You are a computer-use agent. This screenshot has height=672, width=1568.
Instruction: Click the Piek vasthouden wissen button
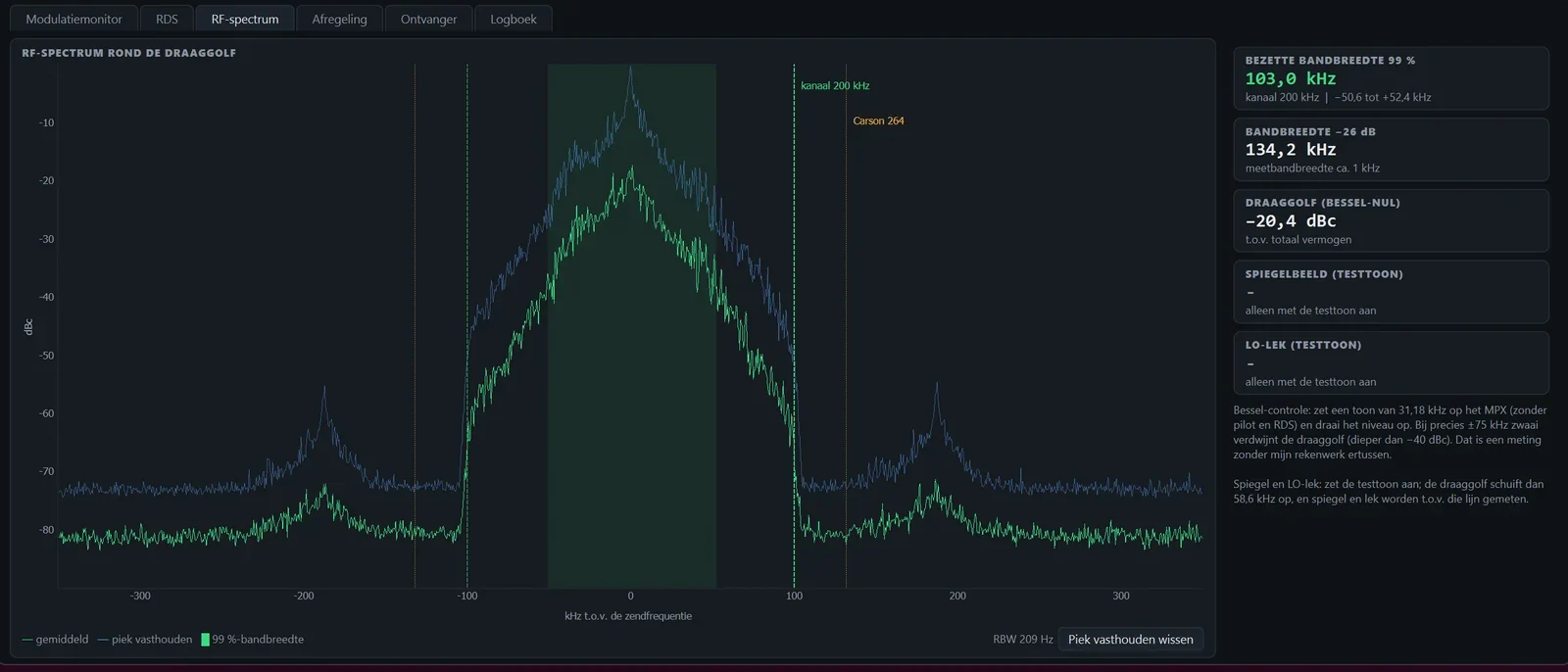(1131, 640)
